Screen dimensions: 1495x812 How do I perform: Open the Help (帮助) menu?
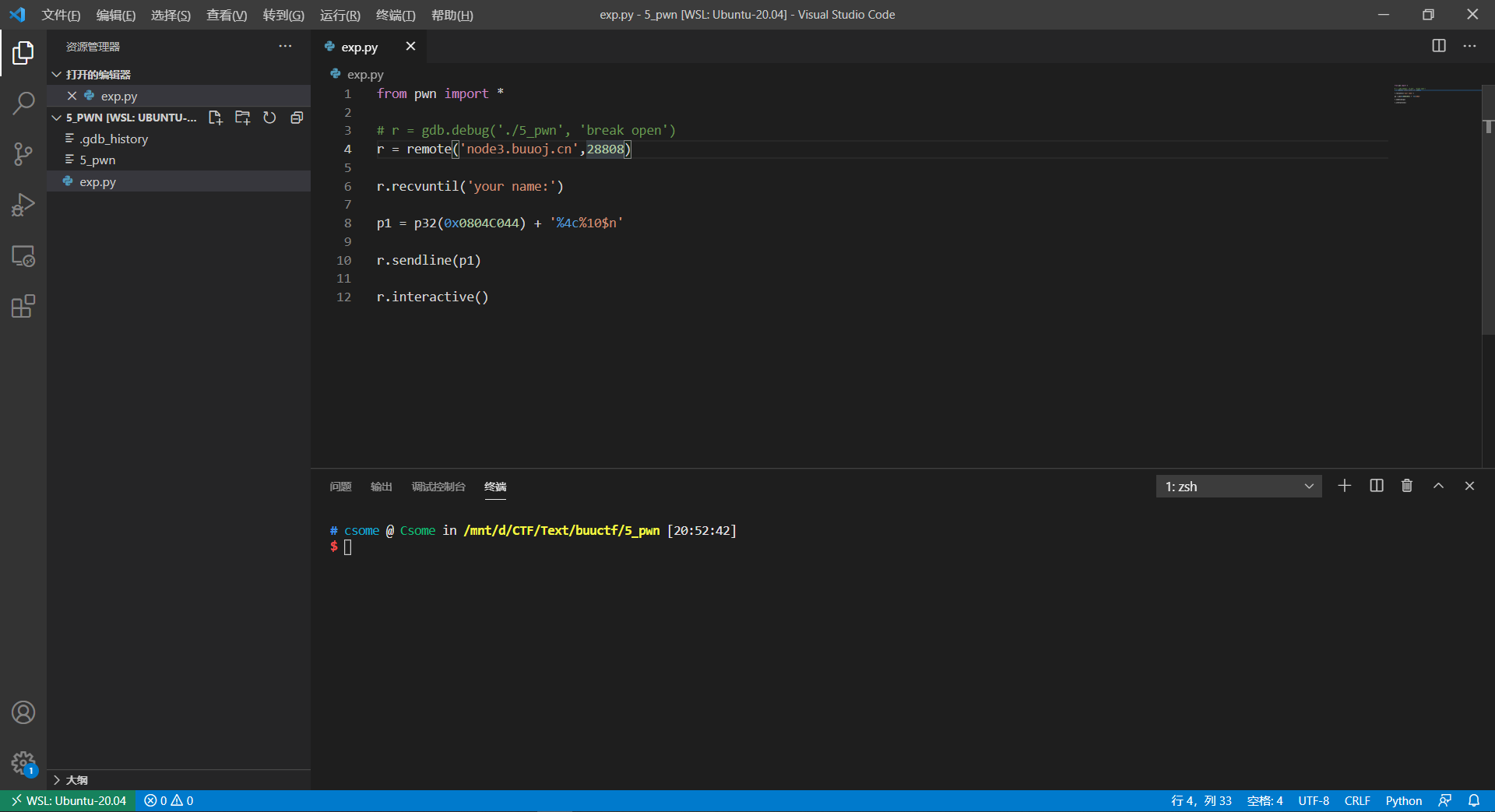[x=452, y=15]
